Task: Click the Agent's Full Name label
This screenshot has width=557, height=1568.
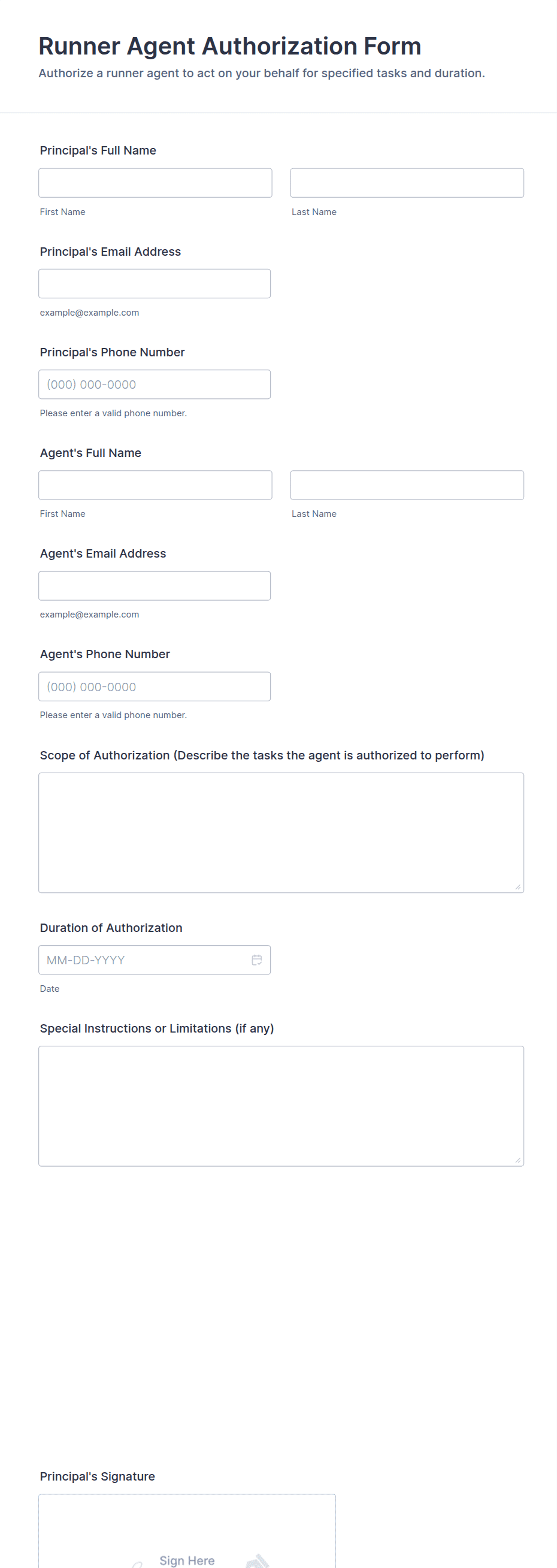Action: pos(90,452)
